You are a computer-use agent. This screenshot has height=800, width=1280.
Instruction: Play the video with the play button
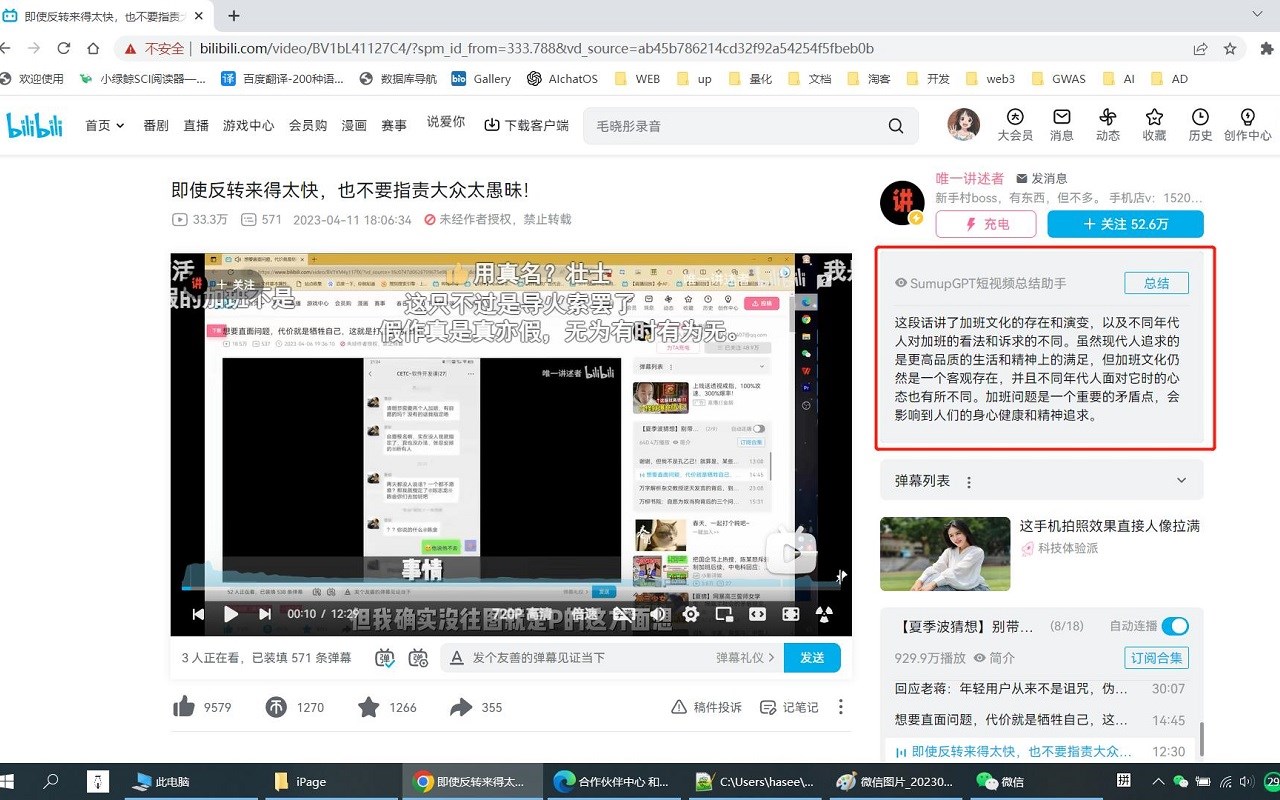tap(231, 614)
